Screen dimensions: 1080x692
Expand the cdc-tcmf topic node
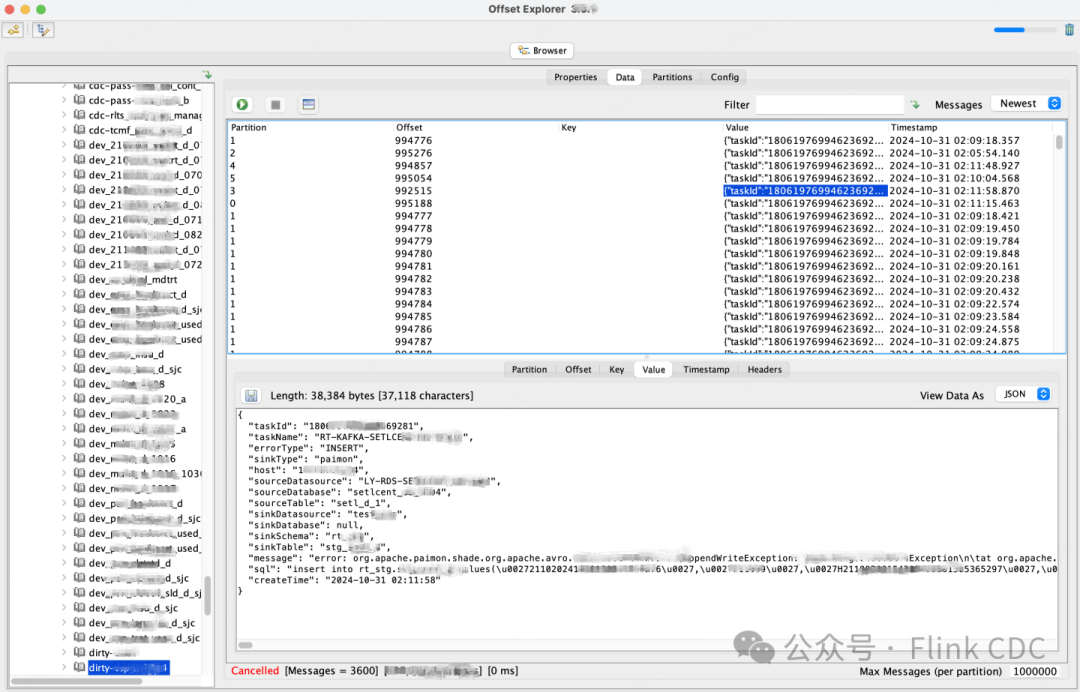[x=64, y=129]
